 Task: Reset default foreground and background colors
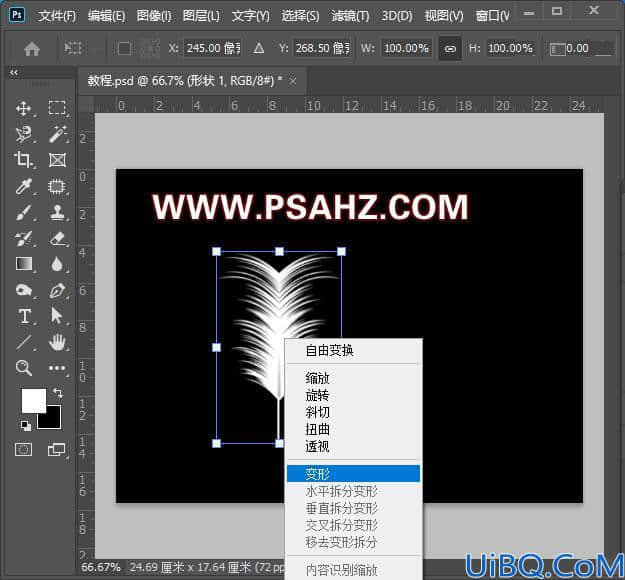point(26,425)
